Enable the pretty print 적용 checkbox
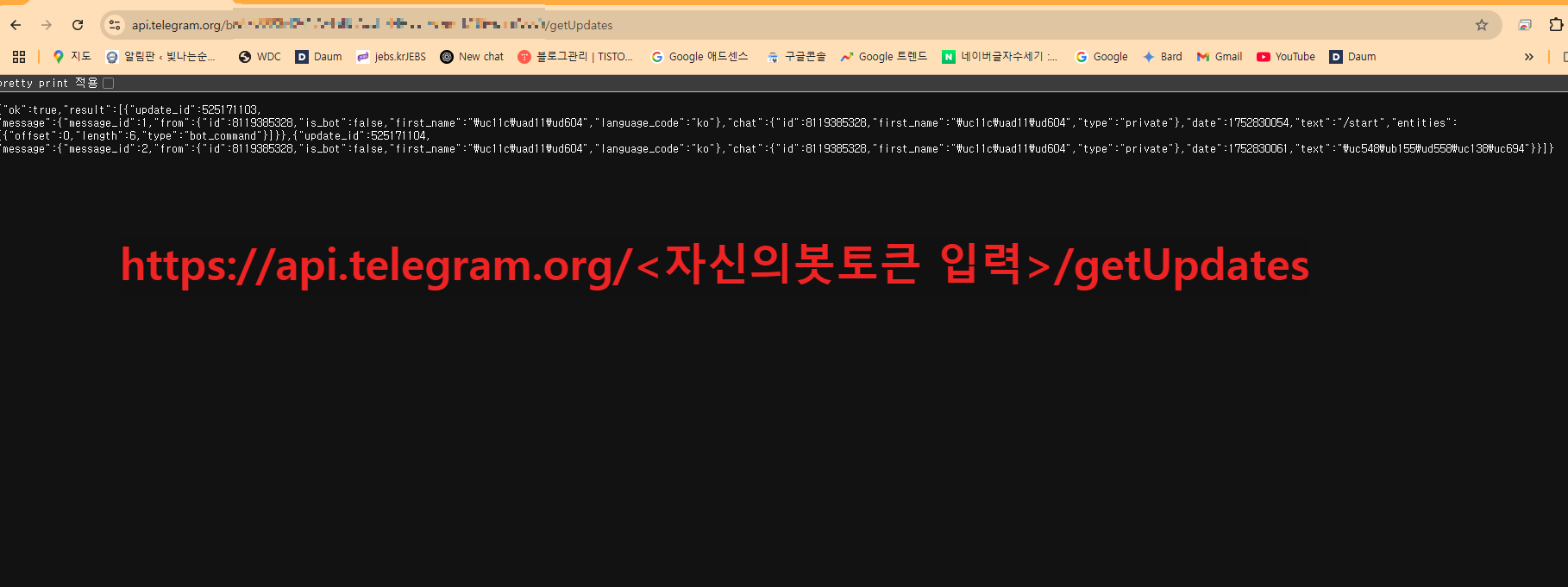Screen dimensions: 1568x587 pyautogui.click(x=109, y=84)
